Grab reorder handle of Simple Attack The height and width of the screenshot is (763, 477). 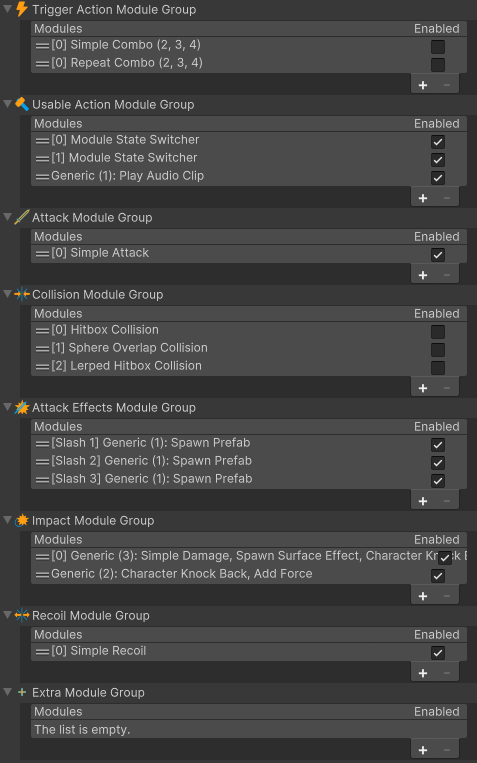[42, 254]
